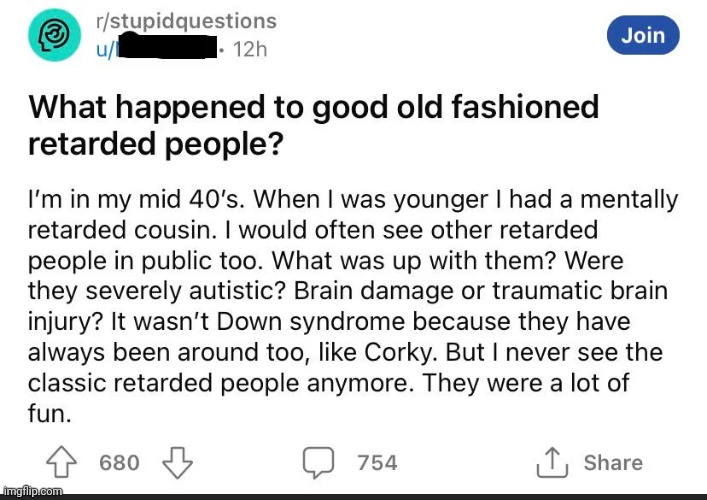The width and height of the screenshot is (707, 500).
Task: Open the redacted poster's user profile
Action: point(157,48)
